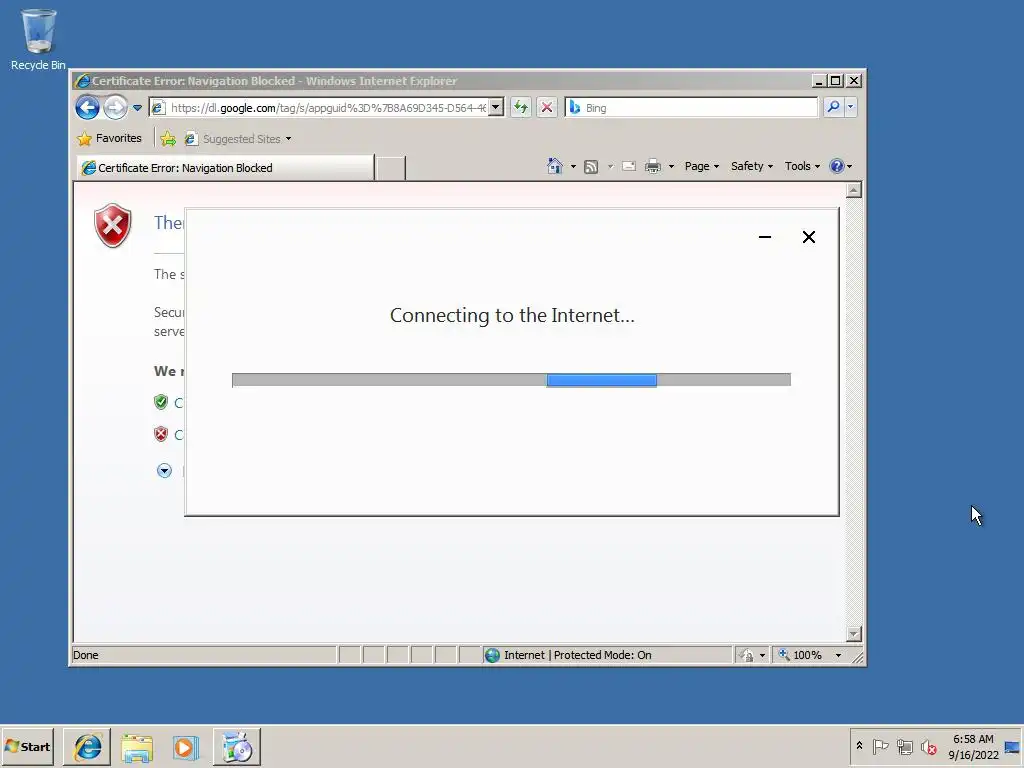
Task: Click the network tray icon
Action: tap(904, 746)
